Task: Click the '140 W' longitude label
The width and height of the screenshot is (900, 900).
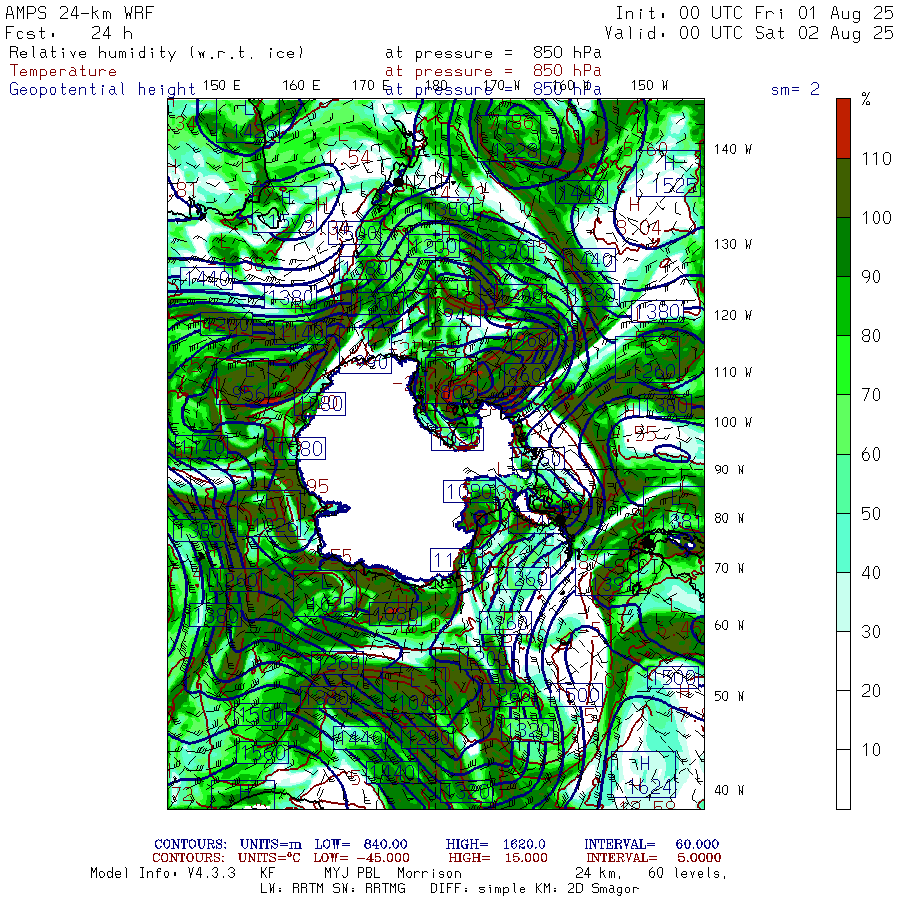Action: [x=733, y=150]
